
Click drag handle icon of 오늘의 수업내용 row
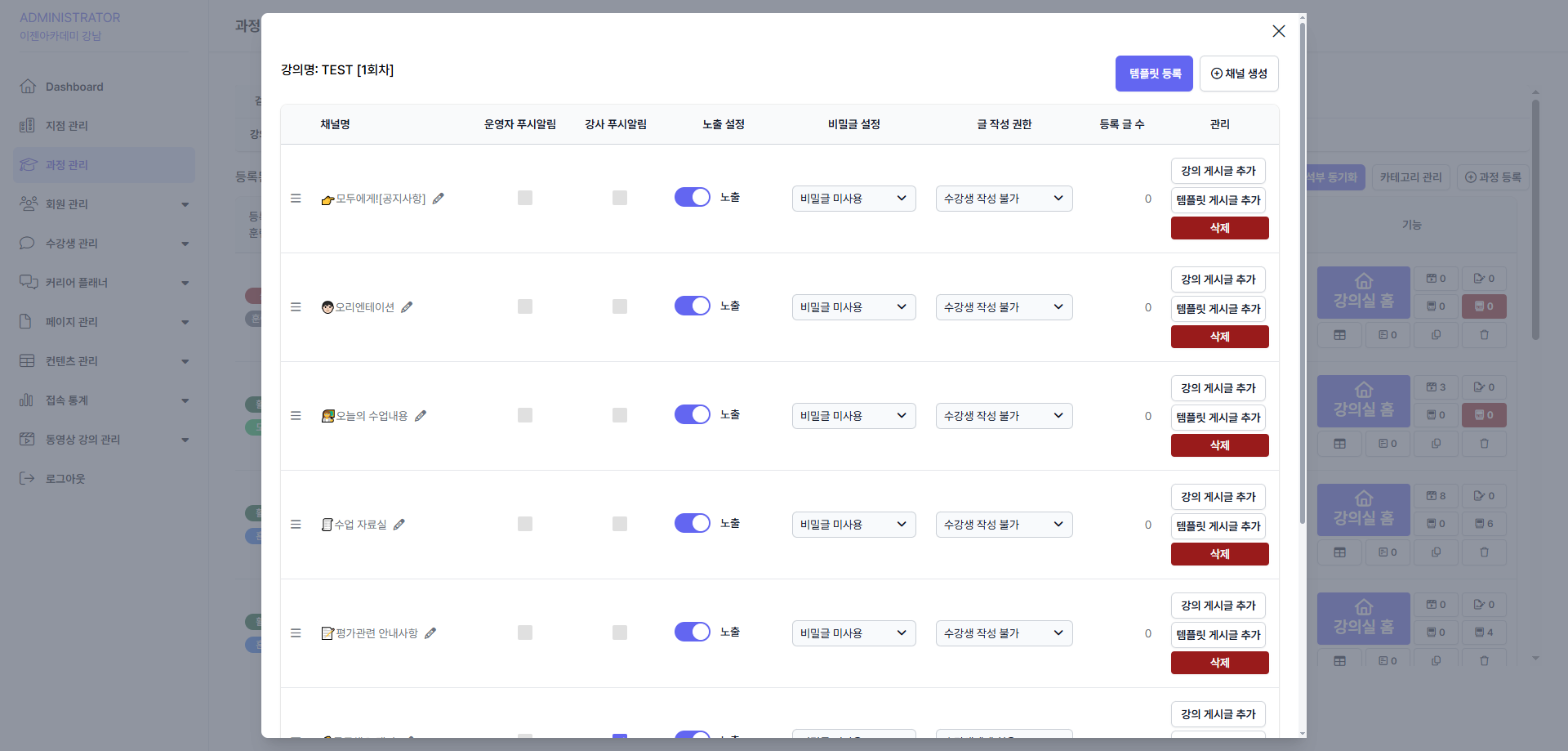[x=296, y=416]
